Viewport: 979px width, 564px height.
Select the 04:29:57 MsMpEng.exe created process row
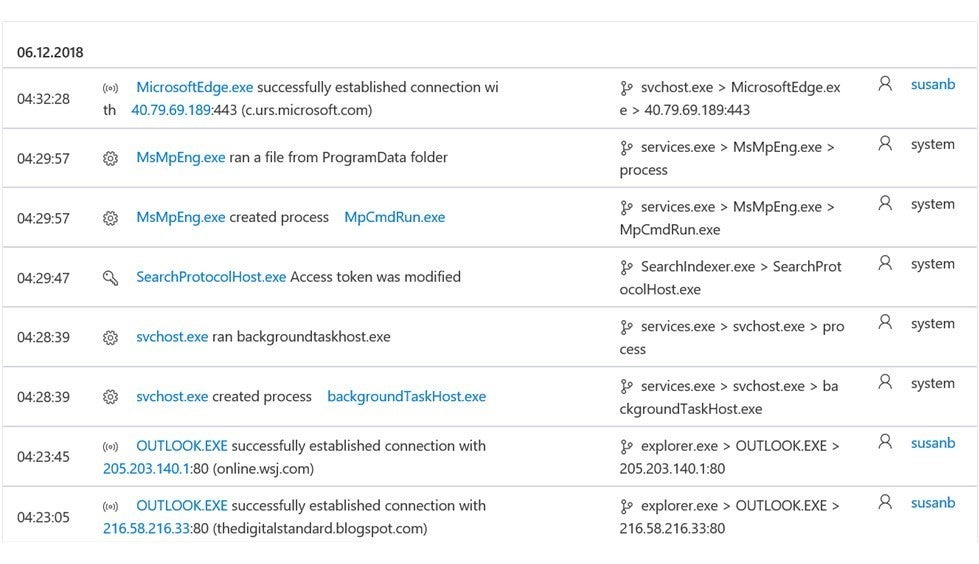(x=490, y=218)
